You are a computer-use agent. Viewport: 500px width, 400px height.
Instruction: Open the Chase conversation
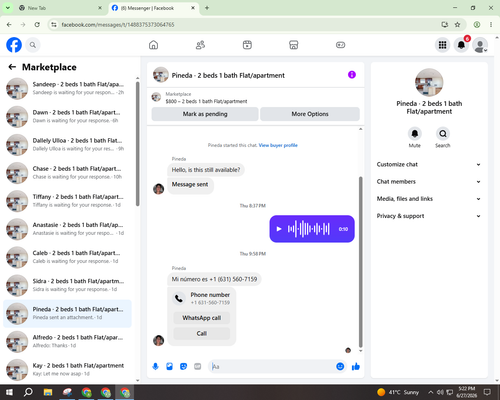click(x=67, y=173)
